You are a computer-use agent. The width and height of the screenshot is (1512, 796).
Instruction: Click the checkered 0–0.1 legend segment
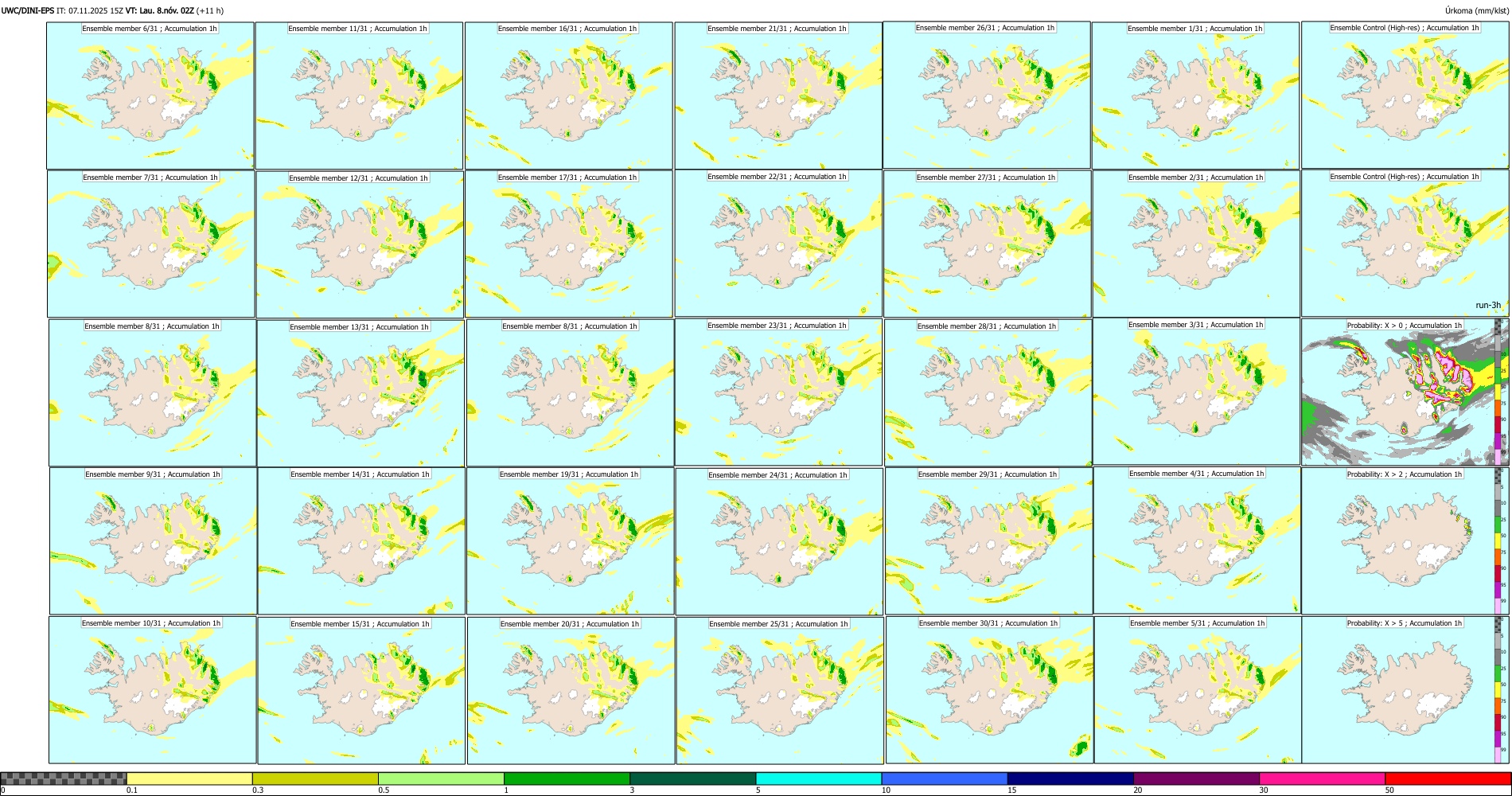[64, 778]
